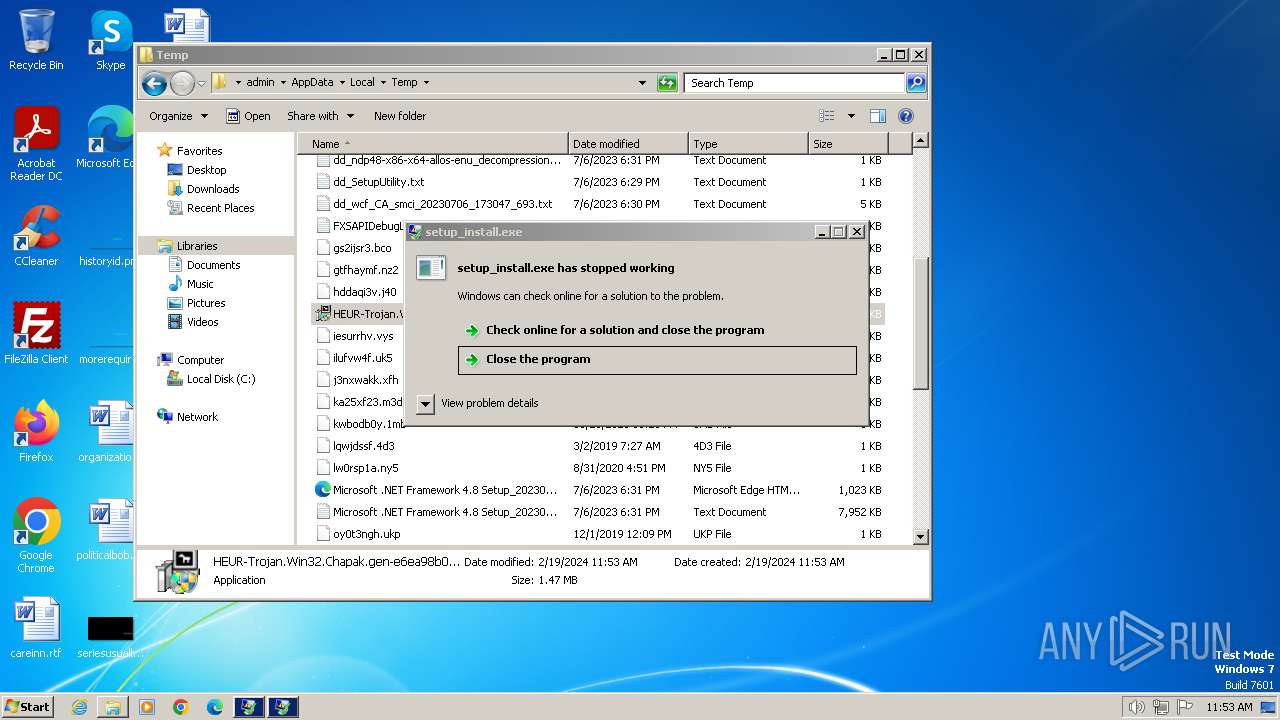The image size is (1280, 720).
Task: Sort by Type column header
Action: [748, 144]
